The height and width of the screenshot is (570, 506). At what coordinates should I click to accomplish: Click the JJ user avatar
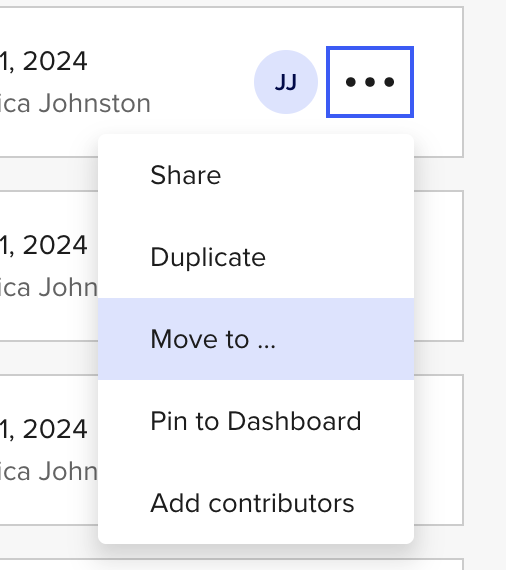pos(286,82)
